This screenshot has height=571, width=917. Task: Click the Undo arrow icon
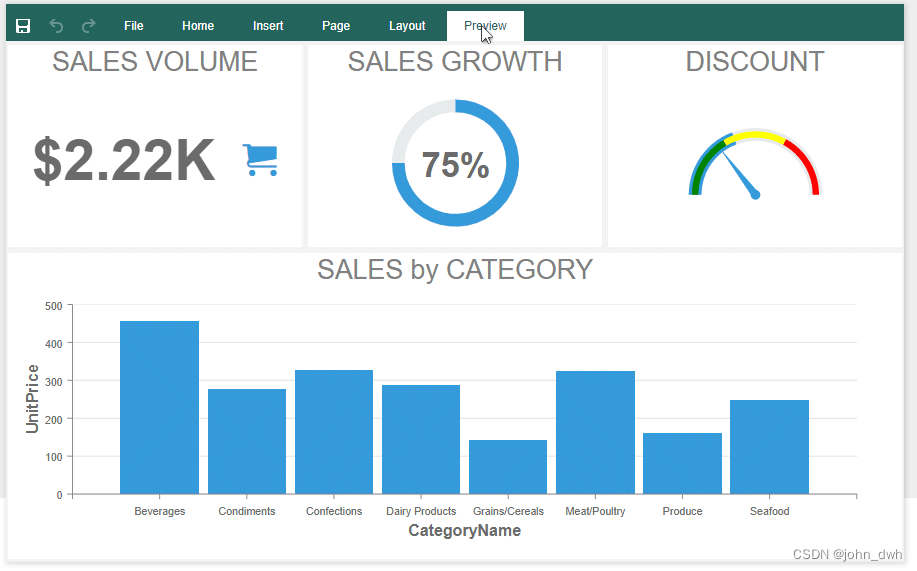click(x=56, y=26)
